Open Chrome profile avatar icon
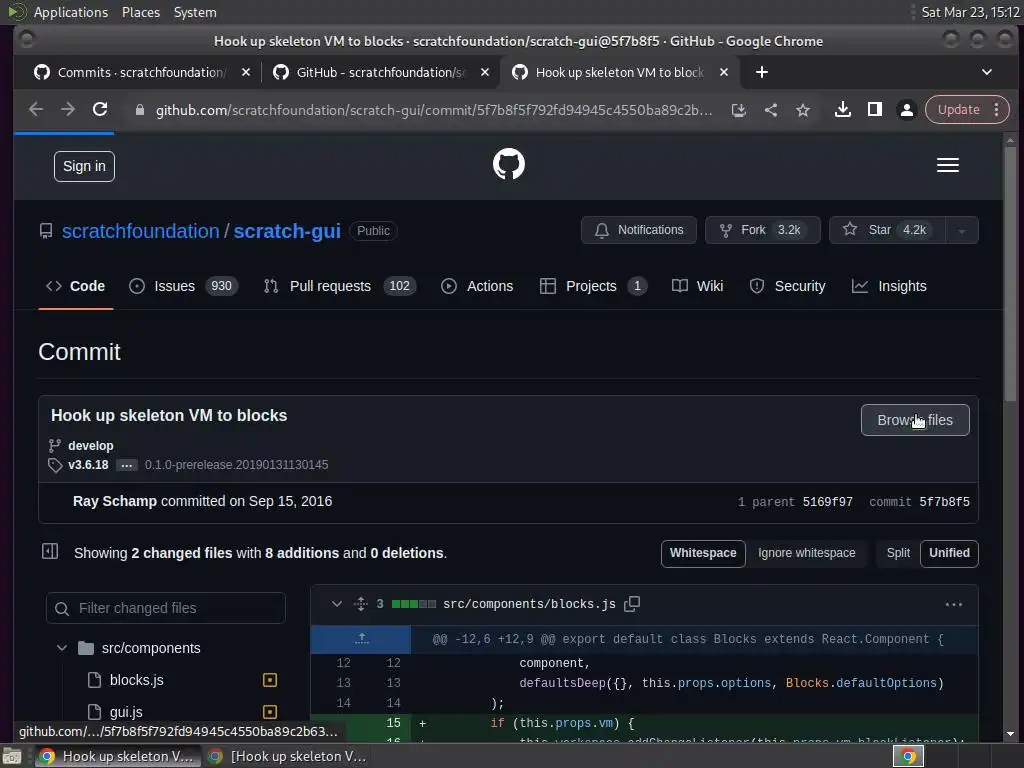Screen dimensions: 1024x768 (x=906, y=110)
